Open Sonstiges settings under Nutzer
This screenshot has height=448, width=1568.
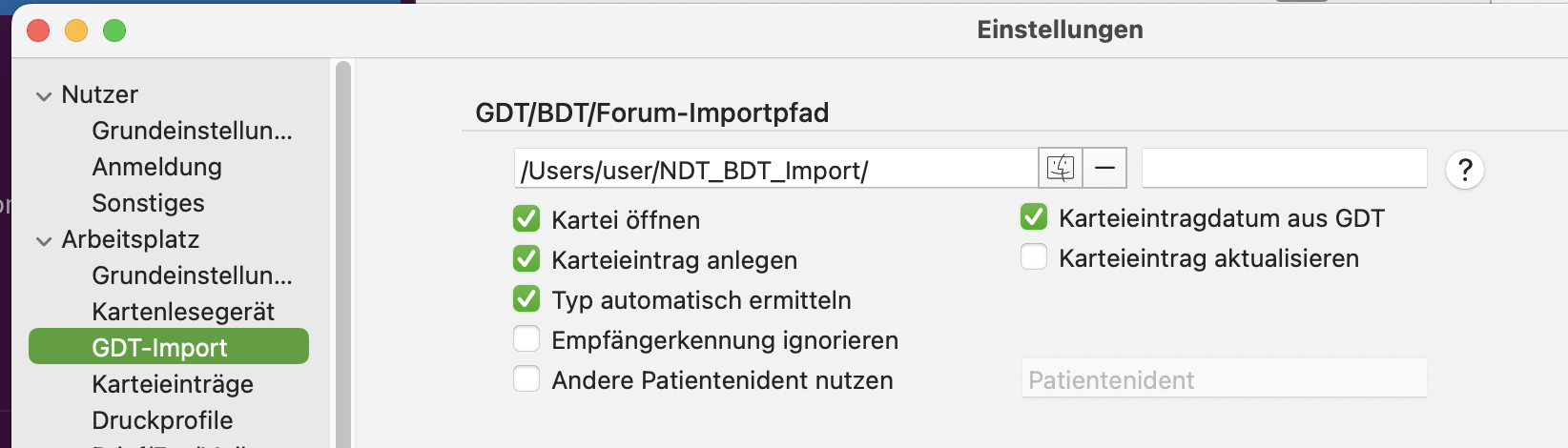(x=148, y=203)
